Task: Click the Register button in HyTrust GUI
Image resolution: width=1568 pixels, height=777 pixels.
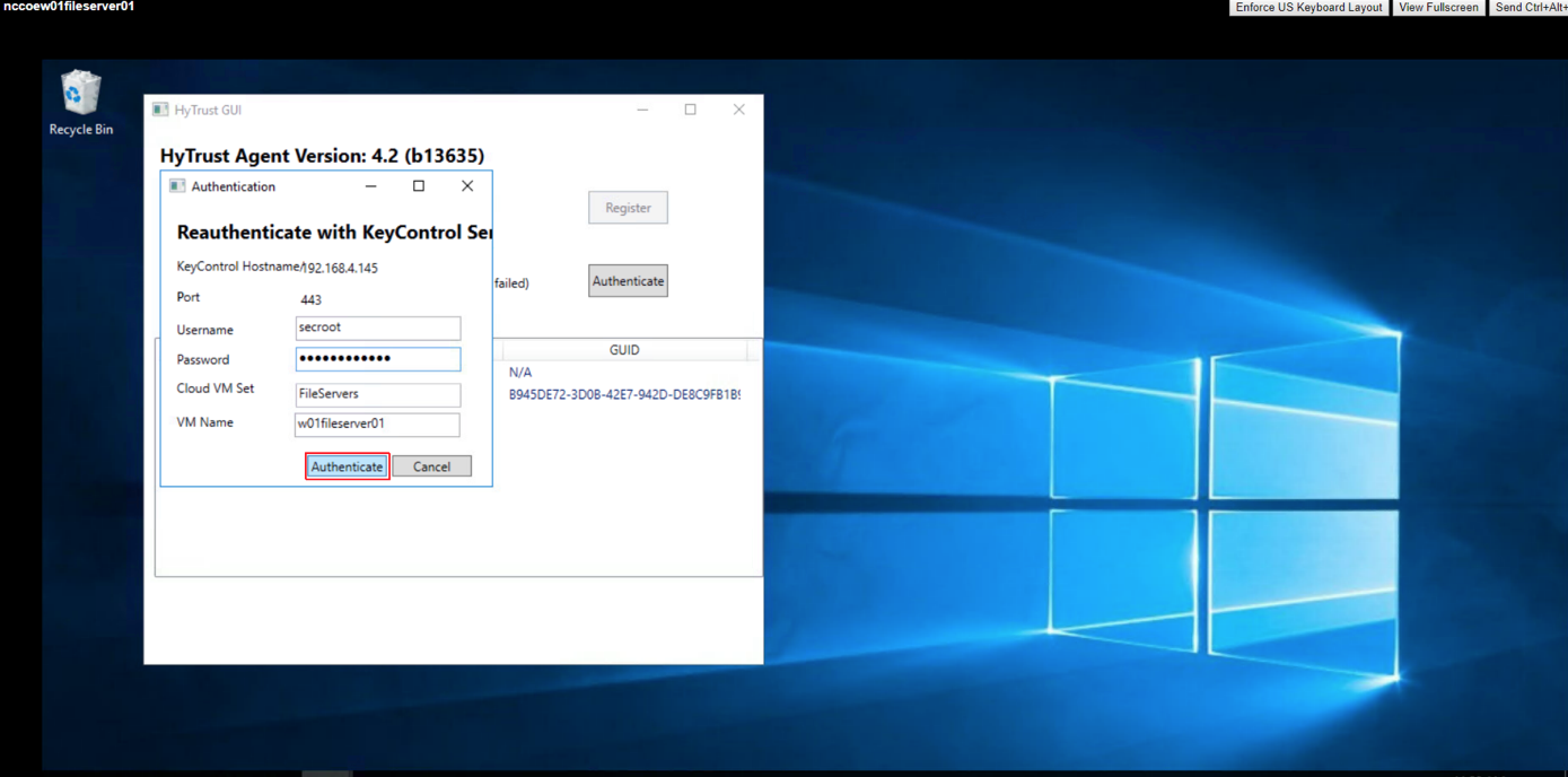Action: (x=628, y=208)
